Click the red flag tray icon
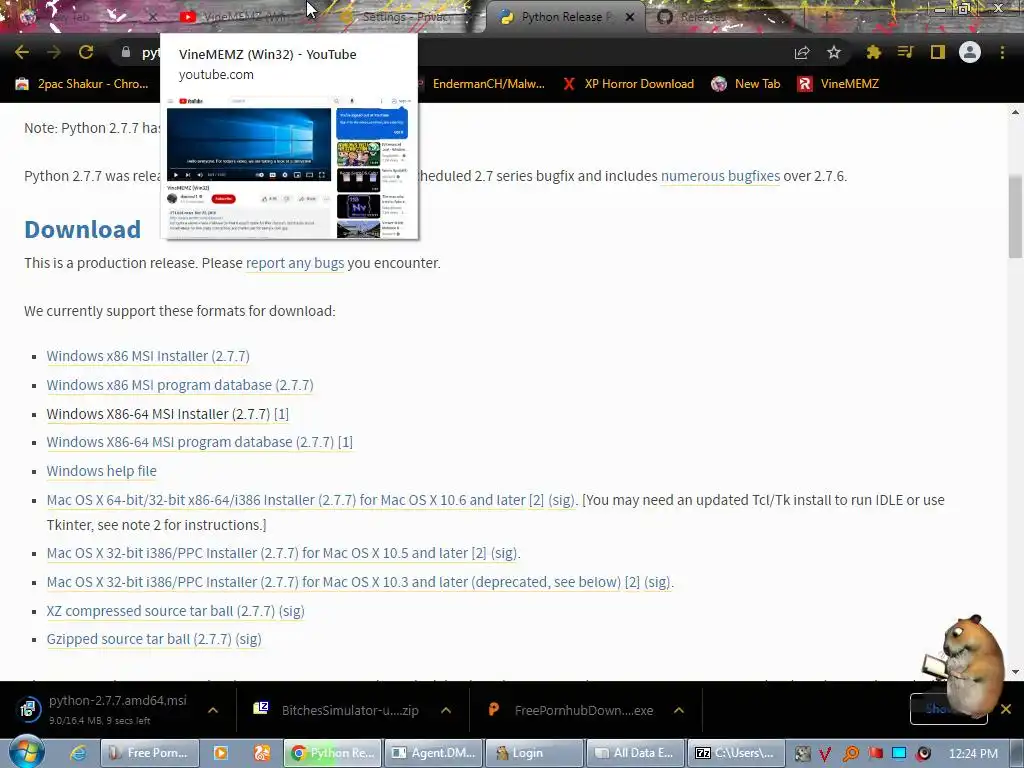 875,754
